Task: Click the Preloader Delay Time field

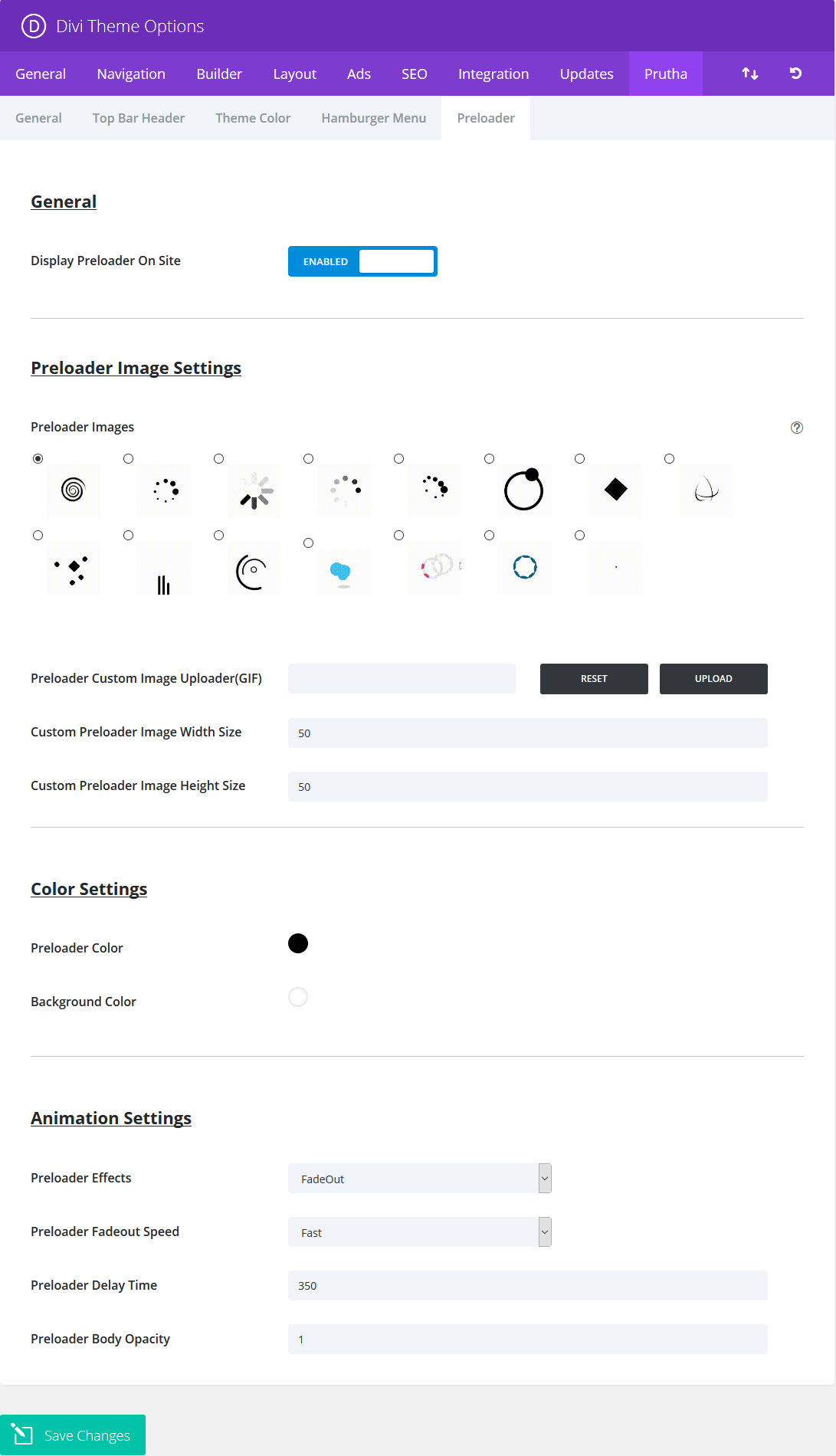Action: (527, 1285)
